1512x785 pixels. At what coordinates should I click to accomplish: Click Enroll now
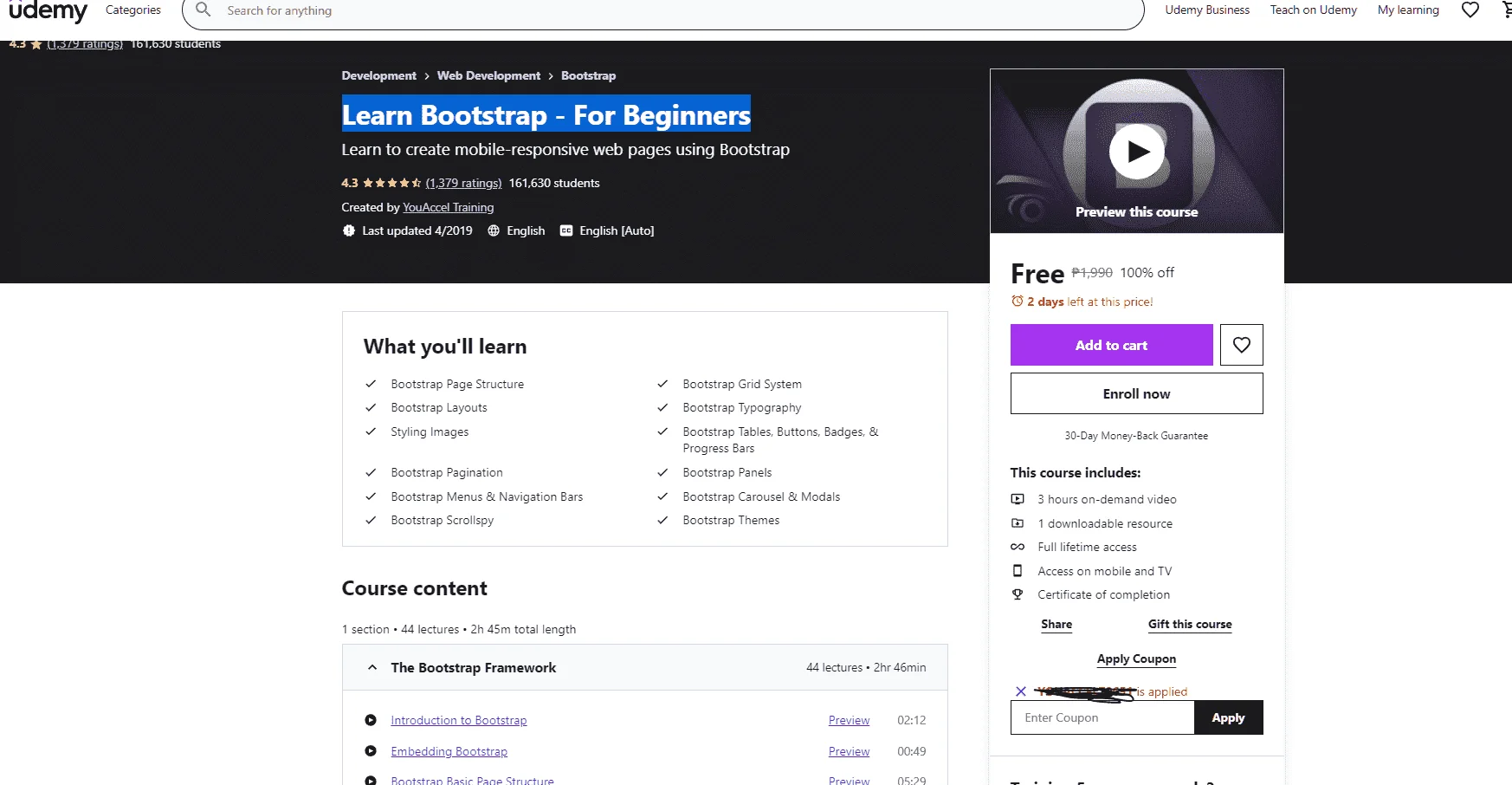pos(1137,393)
